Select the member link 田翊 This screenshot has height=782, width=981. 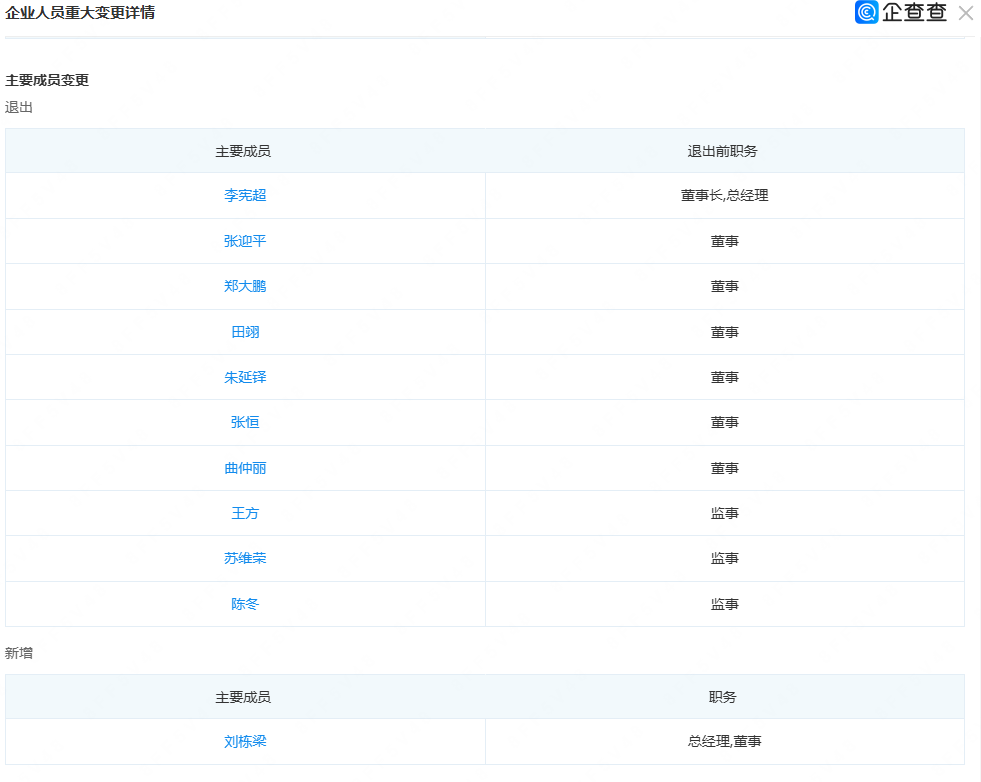coord(245,332)
